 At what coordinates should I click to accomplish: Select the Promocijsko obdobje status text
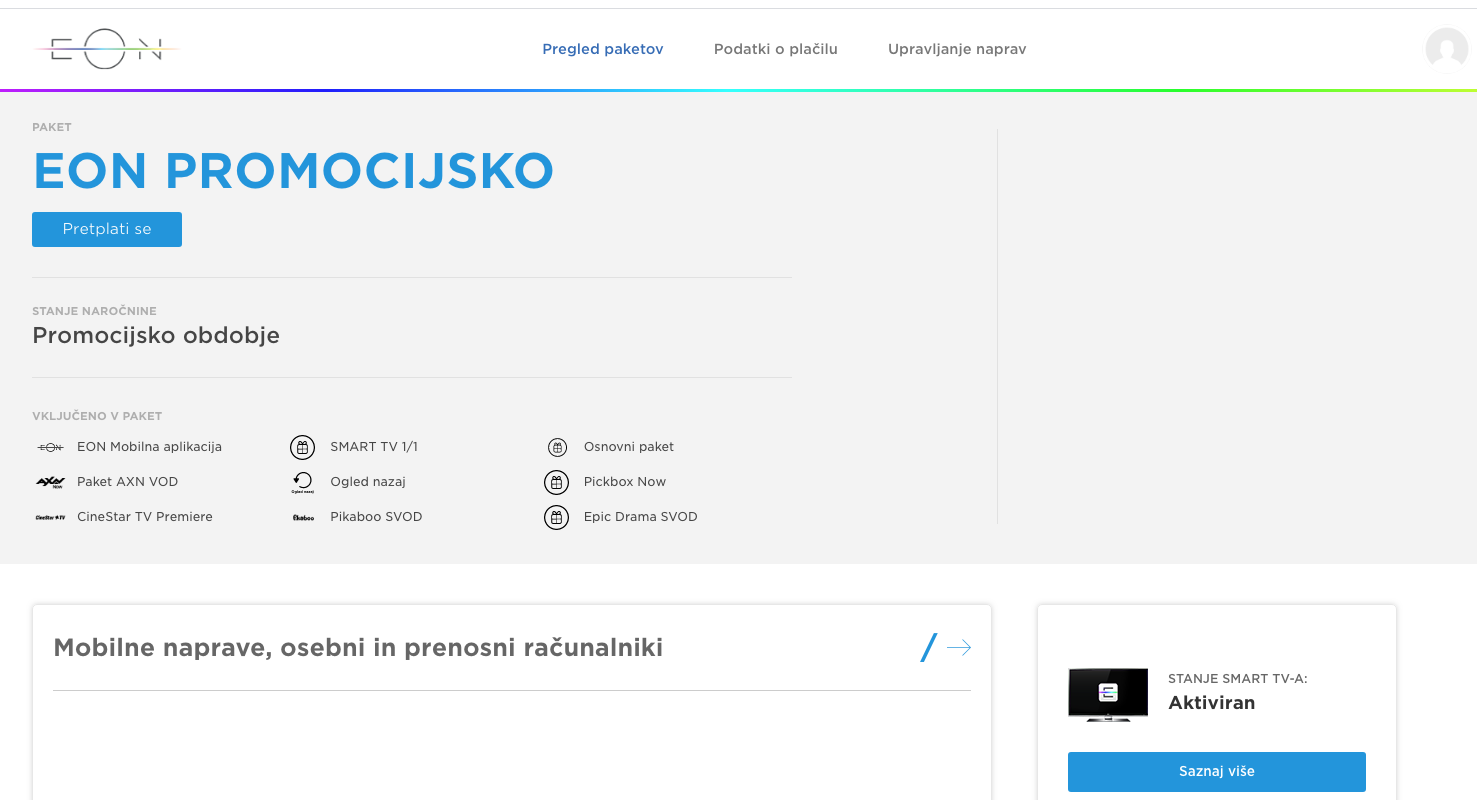click(x=156, y=335)
